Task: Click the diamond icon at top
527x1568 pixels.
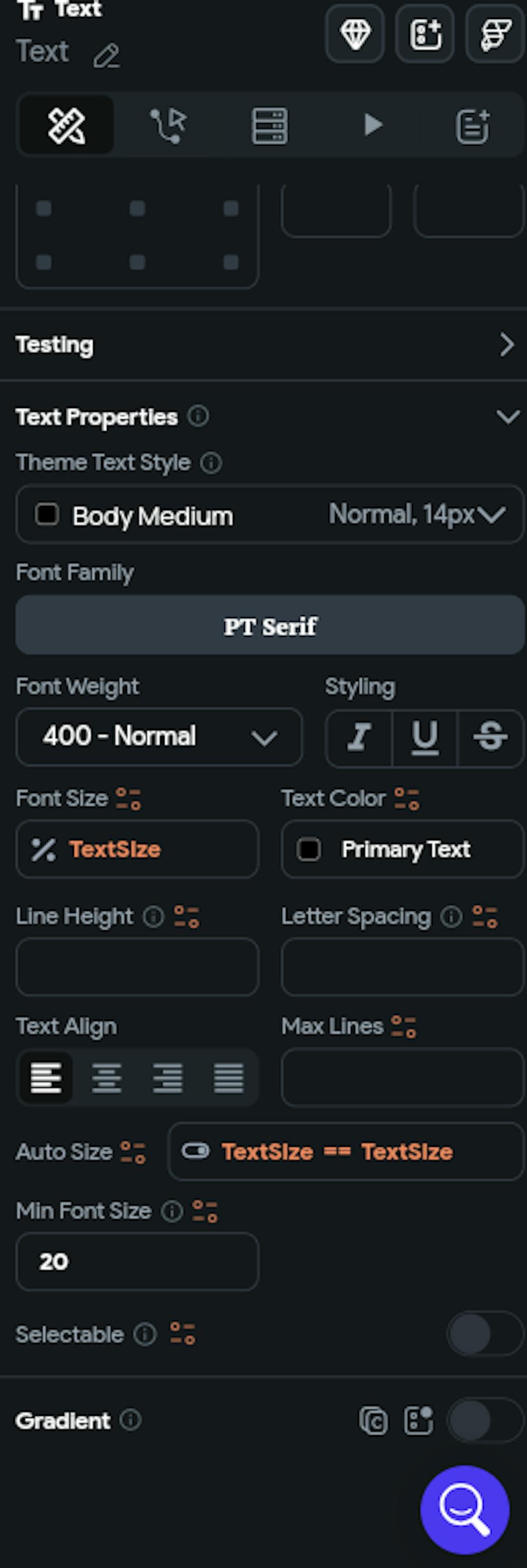Action: click(355, 34)
